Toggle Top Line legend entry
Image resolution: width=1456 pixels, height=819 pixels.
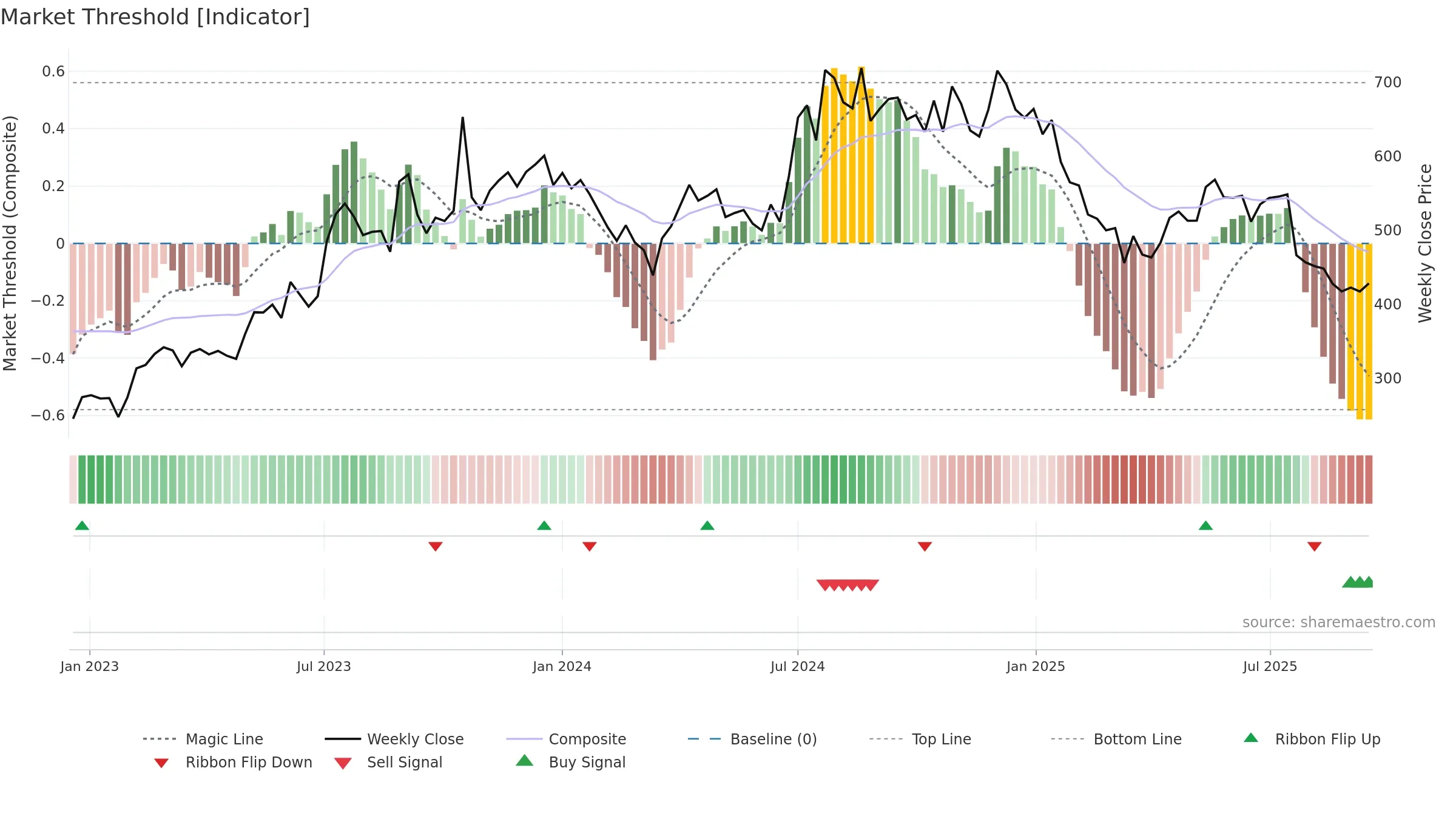pos(920,739)
